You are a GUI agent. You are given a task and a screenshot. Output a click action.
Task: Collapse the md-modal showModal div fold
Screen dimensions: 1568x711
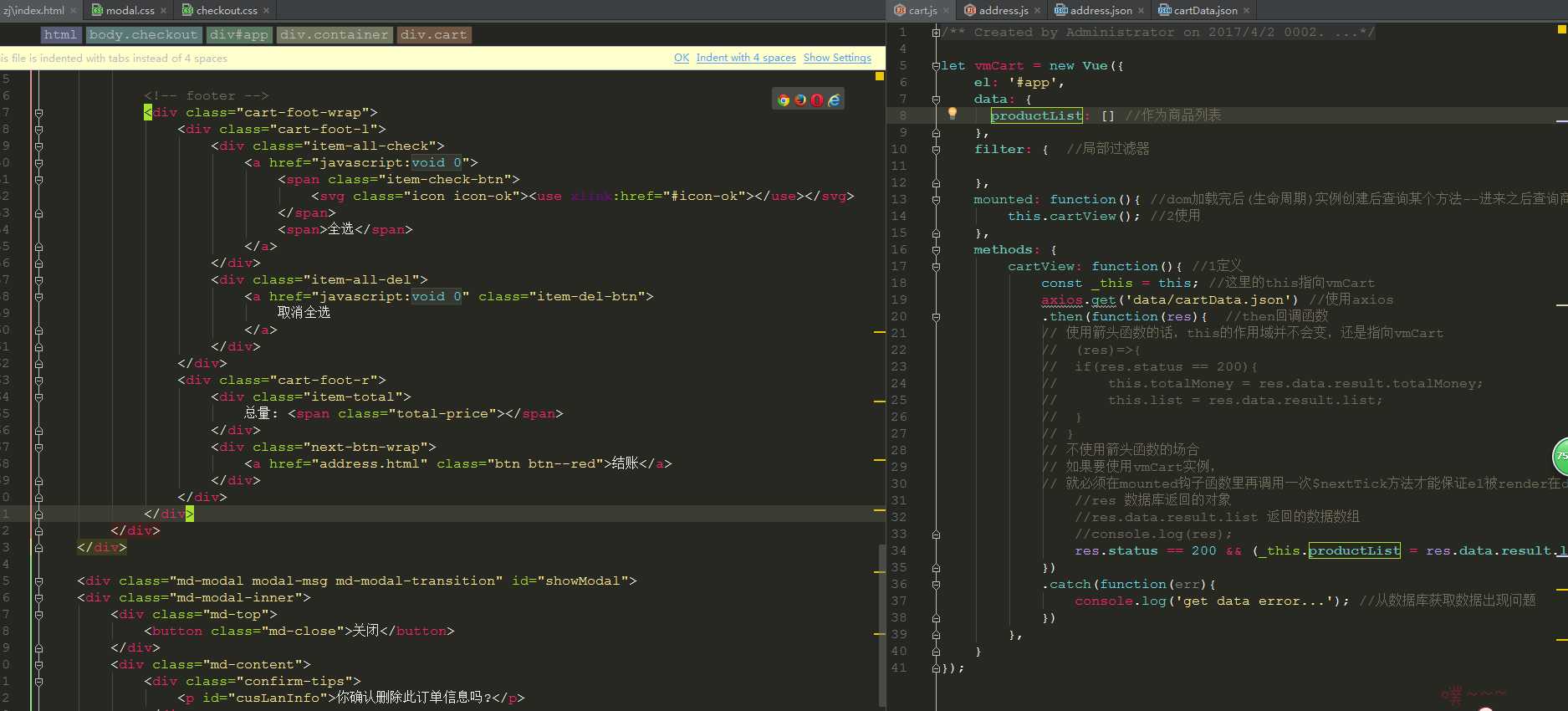[38, 581]
